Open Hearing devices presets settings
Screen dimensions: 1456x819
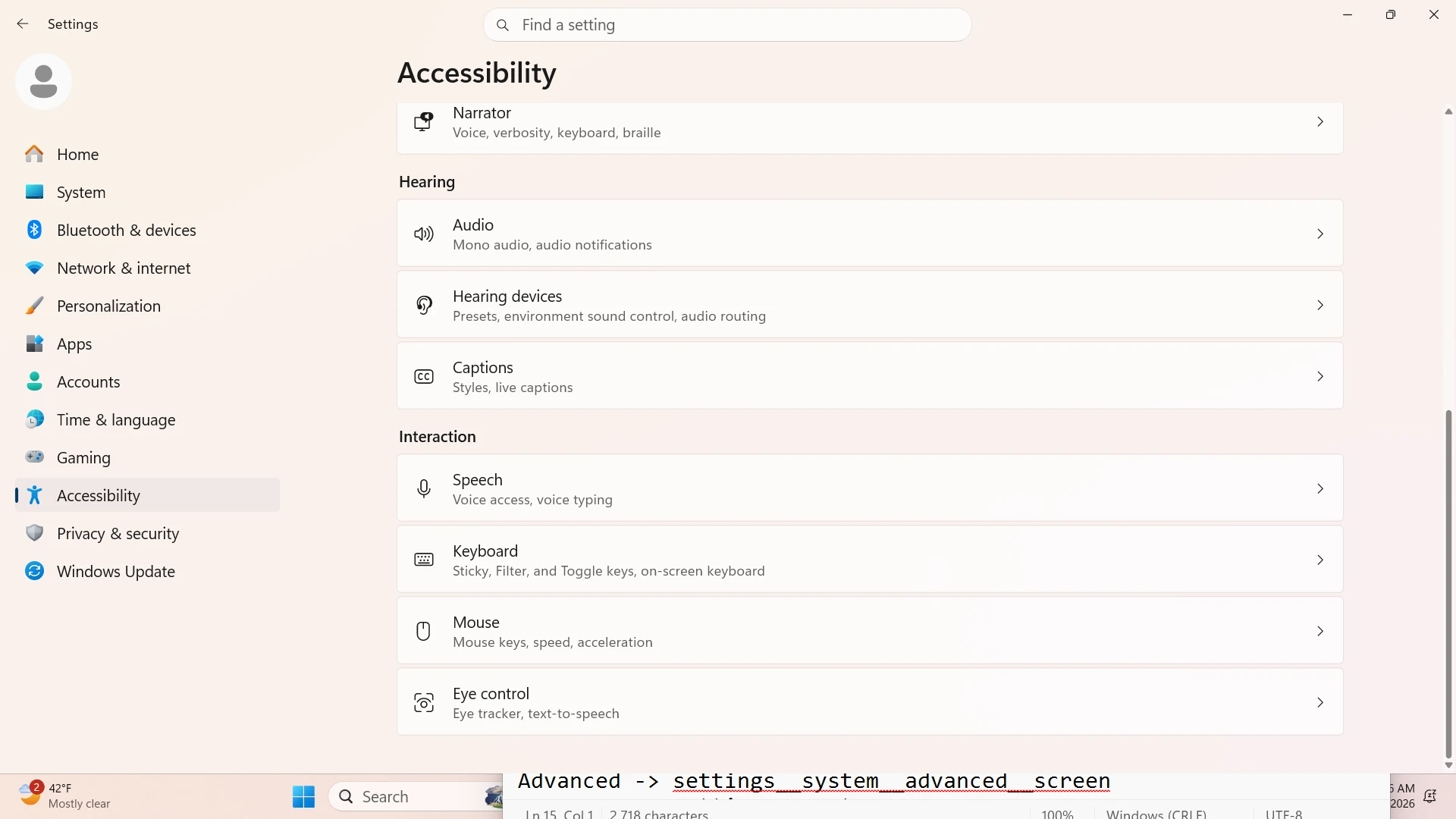870,305
